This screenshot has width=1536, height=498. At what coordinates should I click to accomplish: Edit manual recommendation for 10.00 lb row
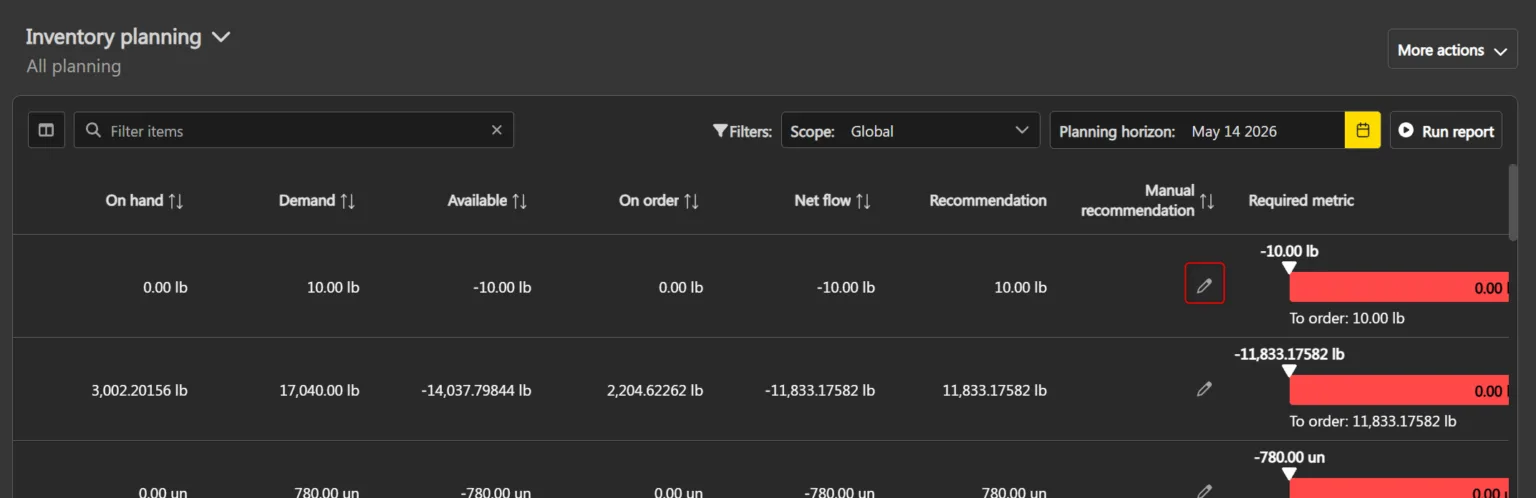pos(1204,286)
